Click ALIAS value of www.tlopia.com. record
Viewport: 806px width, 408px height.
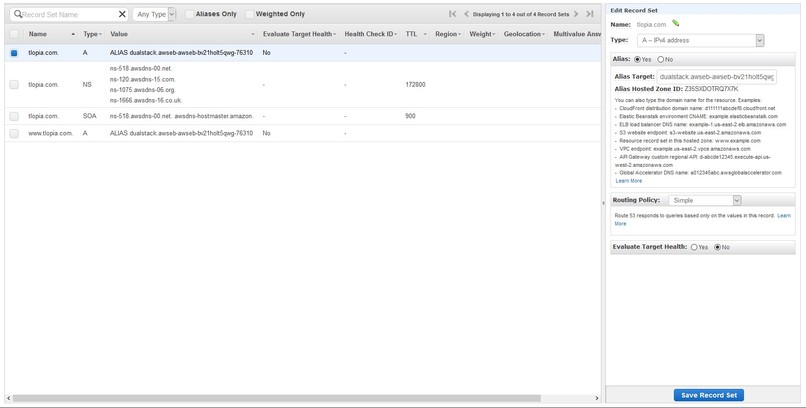click(x=181, y=133)
